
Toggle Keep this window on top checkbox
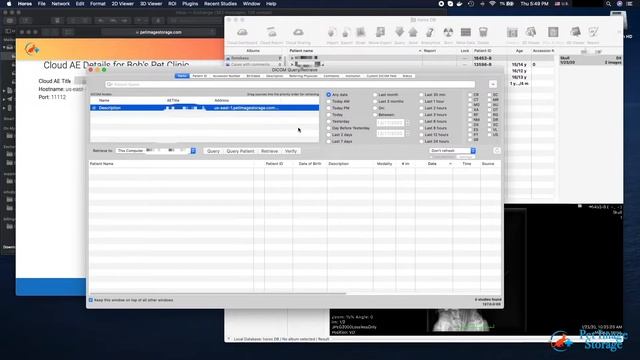[x=91, y=300]
